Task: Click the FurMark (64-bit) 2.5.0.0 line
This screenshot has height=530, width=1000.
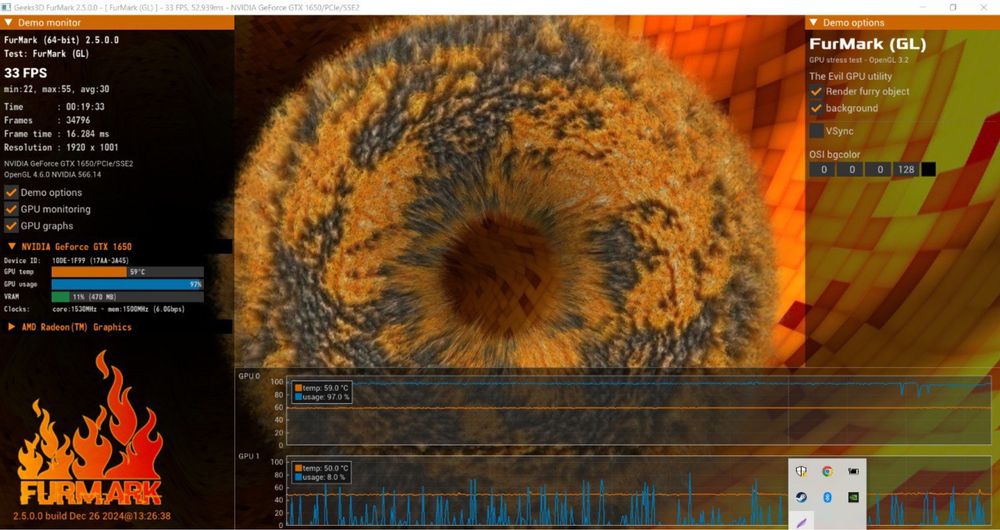Action: point(61,40)
